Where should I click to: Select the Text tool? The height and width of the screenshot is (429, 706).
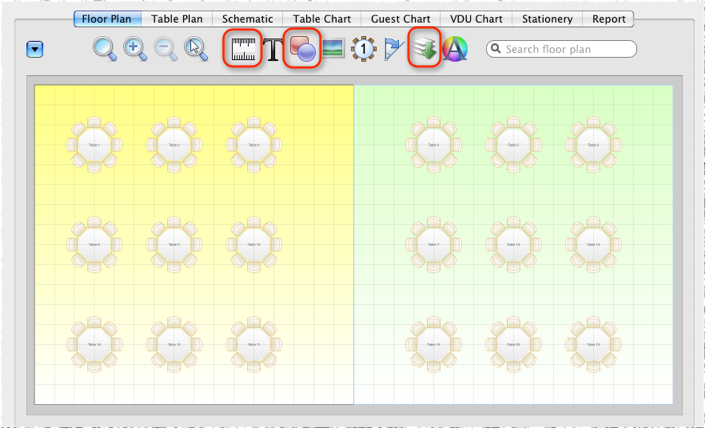(272, 50)
